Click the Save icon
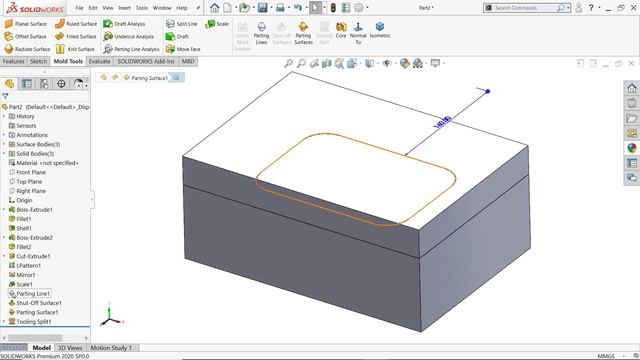 (262, 7)
